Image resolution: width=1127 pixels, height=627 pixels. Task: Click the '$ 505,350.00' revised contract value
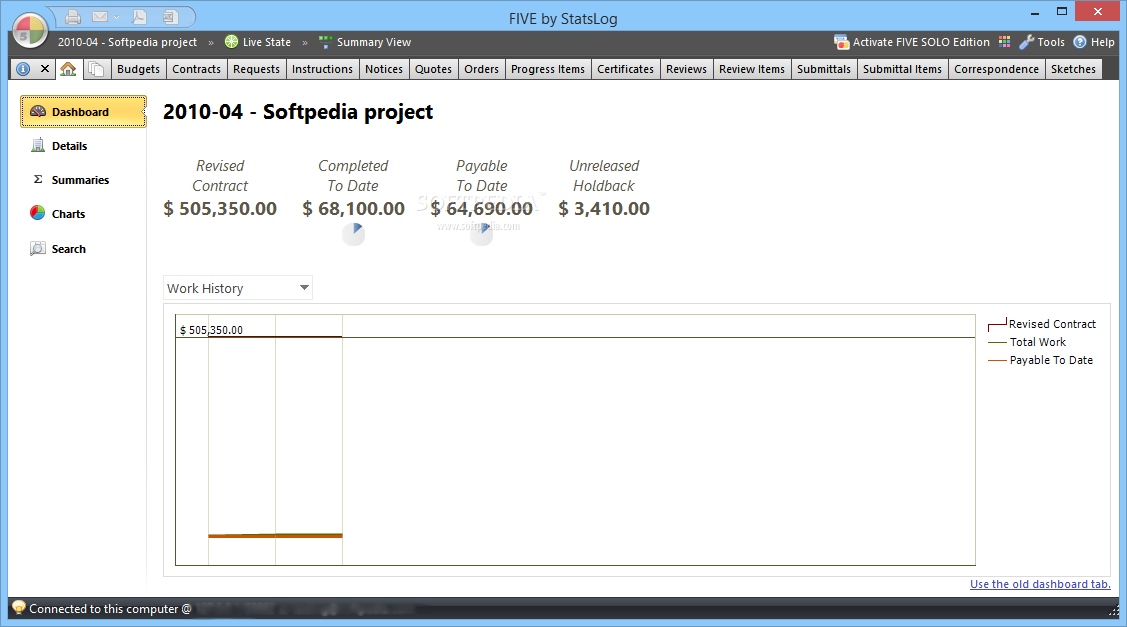pyautogui.click(x=220, y=209)
